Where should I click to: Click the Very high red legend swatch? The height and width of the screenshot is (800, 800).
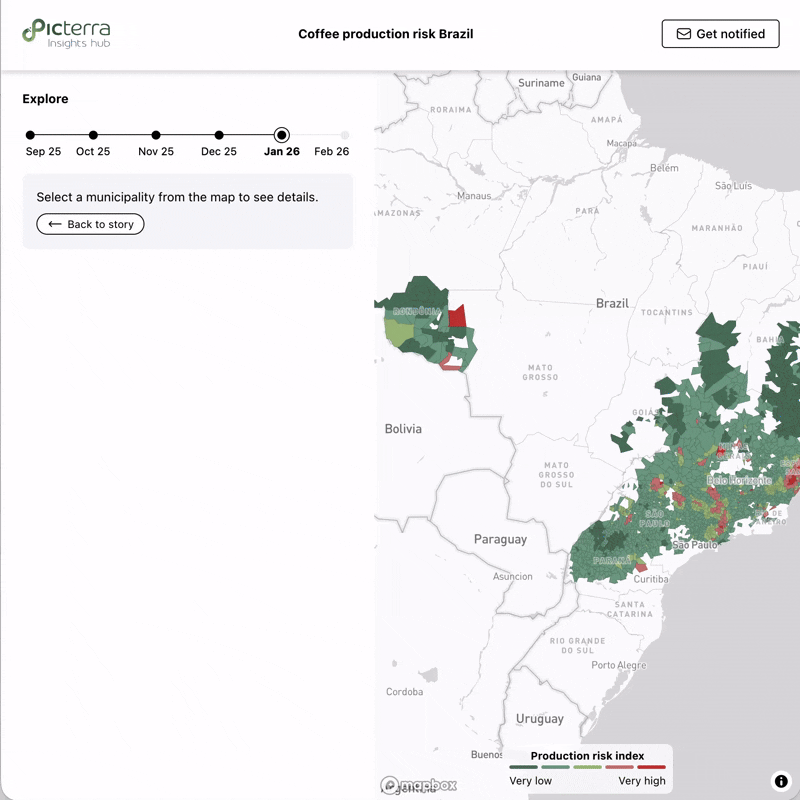652,766
